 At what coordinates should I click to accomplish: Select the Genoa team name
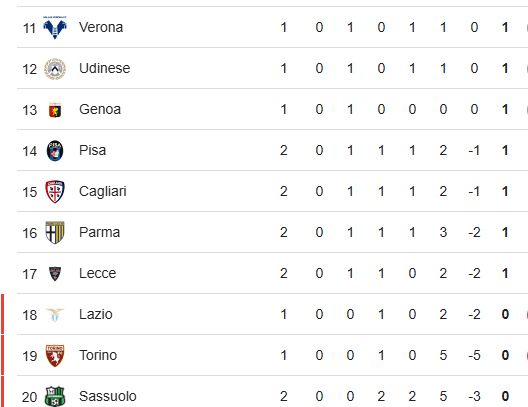pos(100,109)
